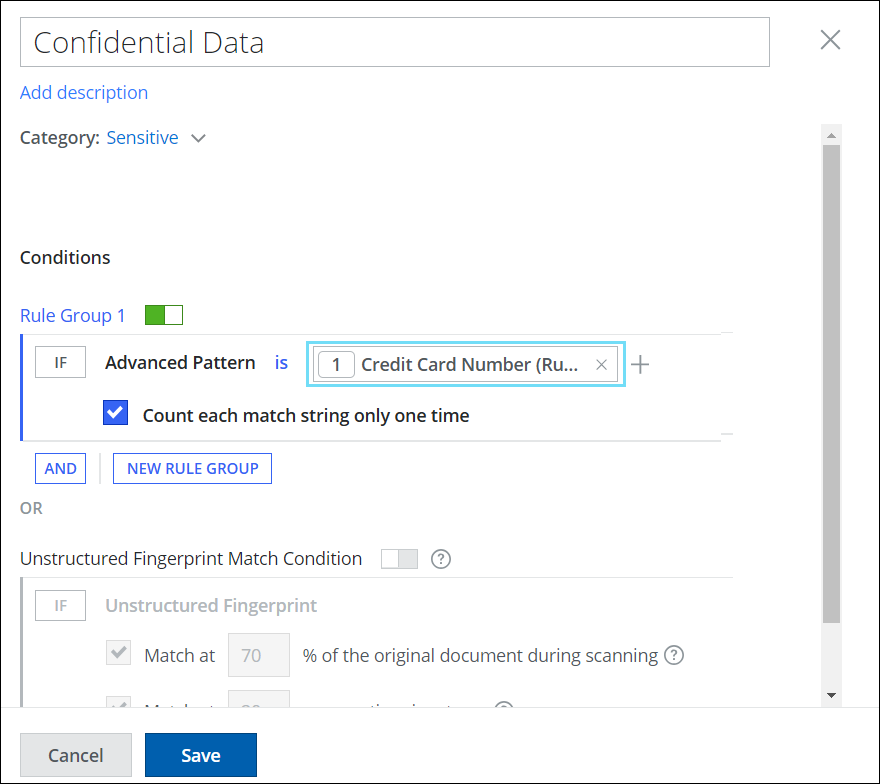Toggle Rule Group 1 switch off
Screen dimensions: 880x784
click(x=164, y=316)
